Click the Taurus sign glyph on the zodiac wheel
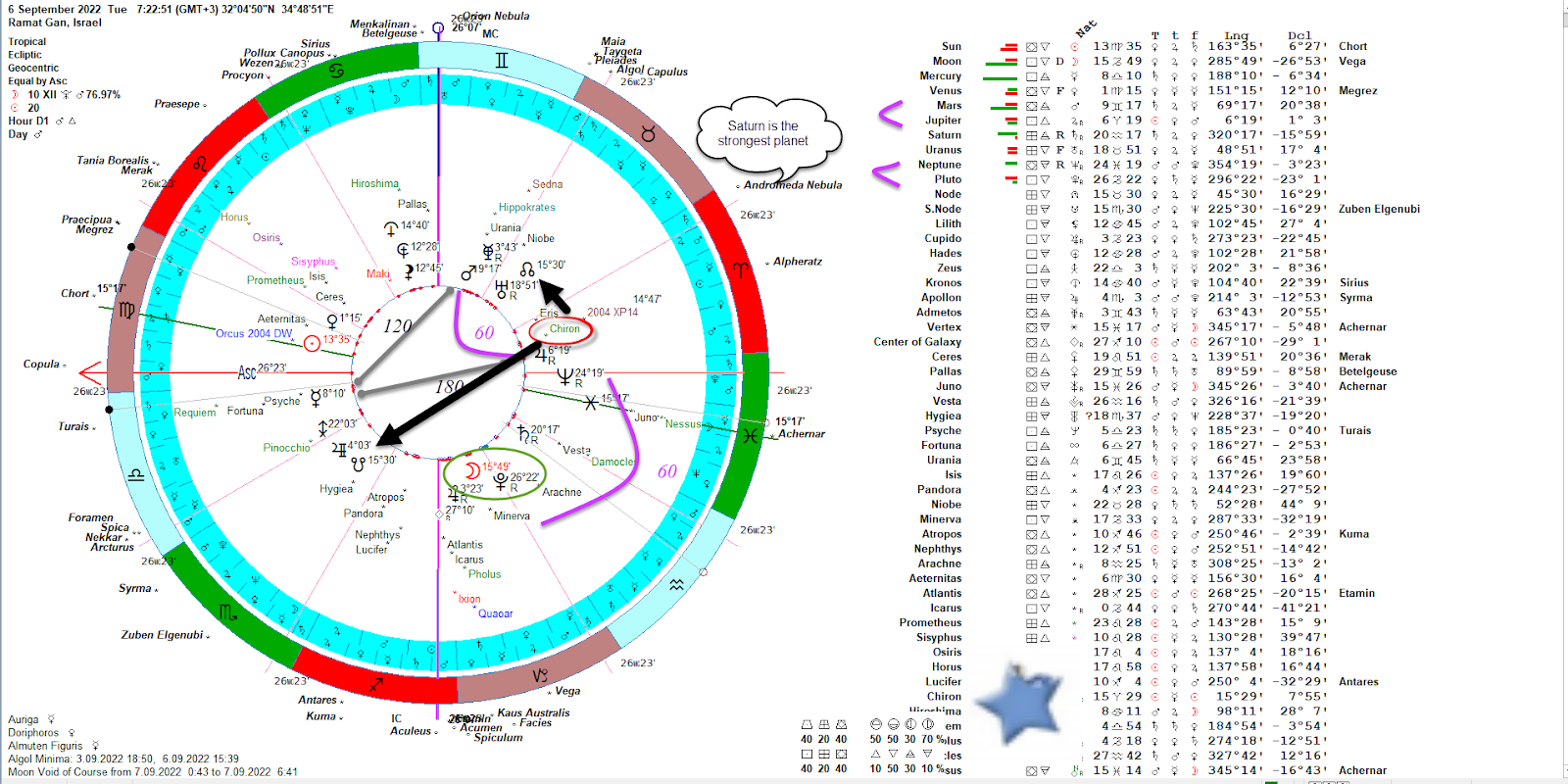 click(648, 133)
